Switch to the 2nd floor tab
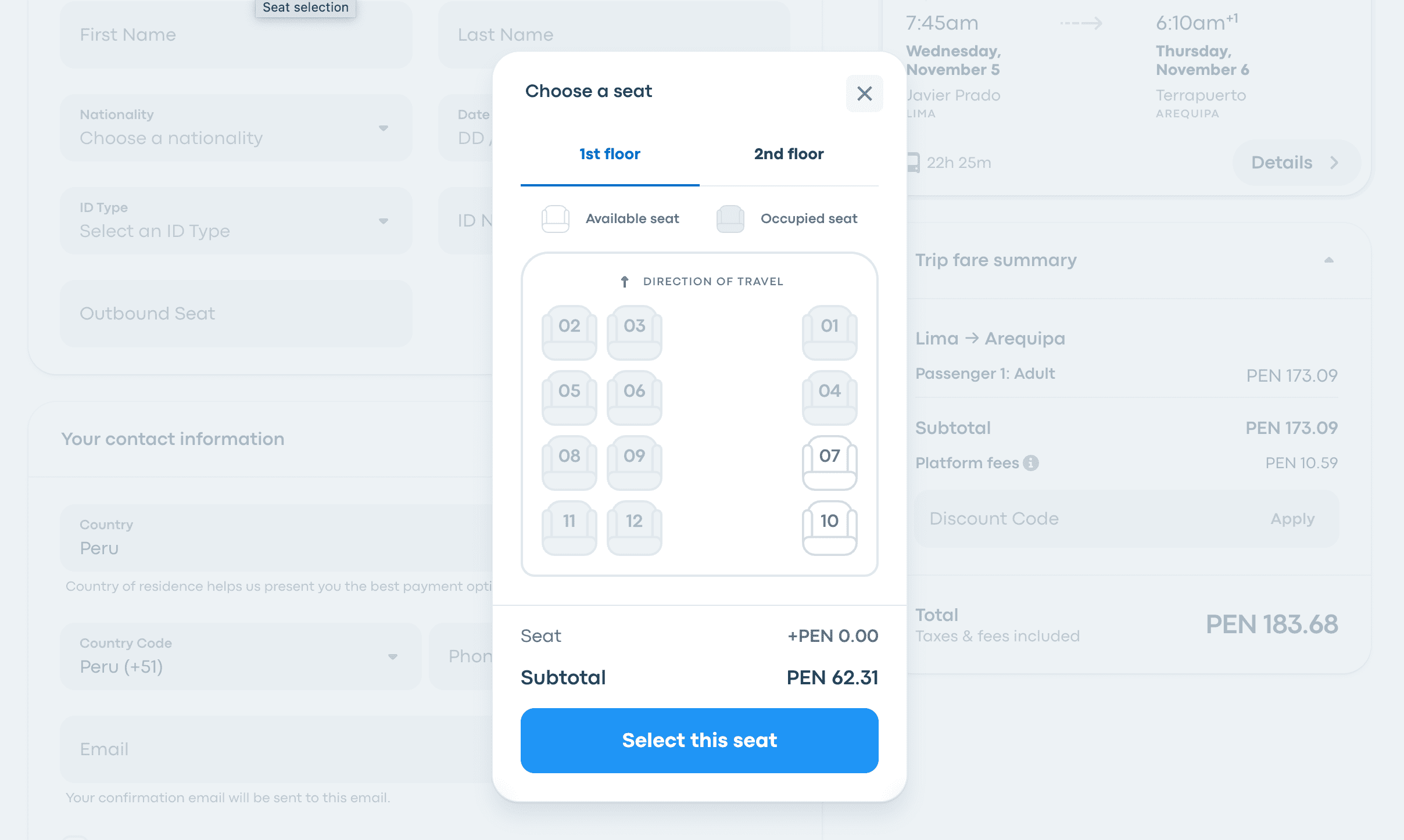Image resolution: width=1404 pixels, height=840 pixels. pyautogui.click(x=789, y=154)
